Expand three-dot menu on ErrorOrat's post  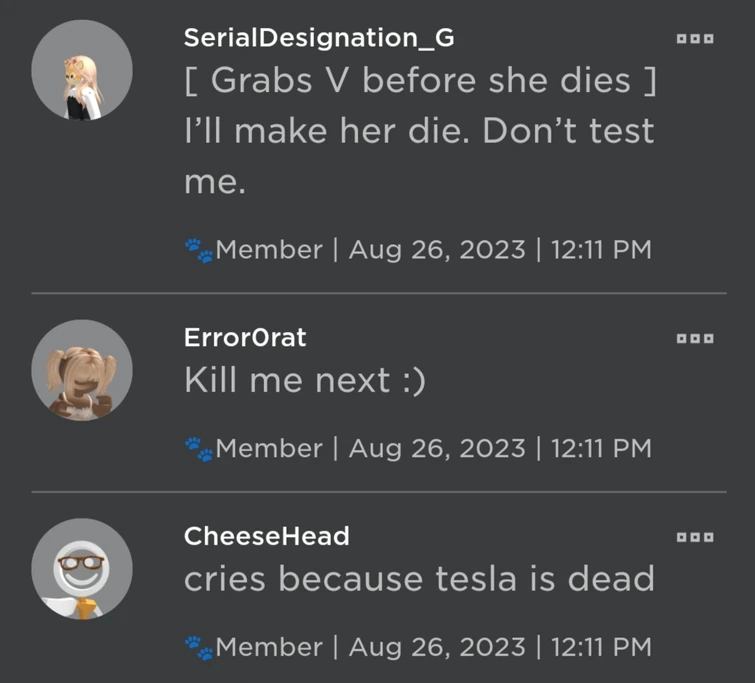[695, 338]
